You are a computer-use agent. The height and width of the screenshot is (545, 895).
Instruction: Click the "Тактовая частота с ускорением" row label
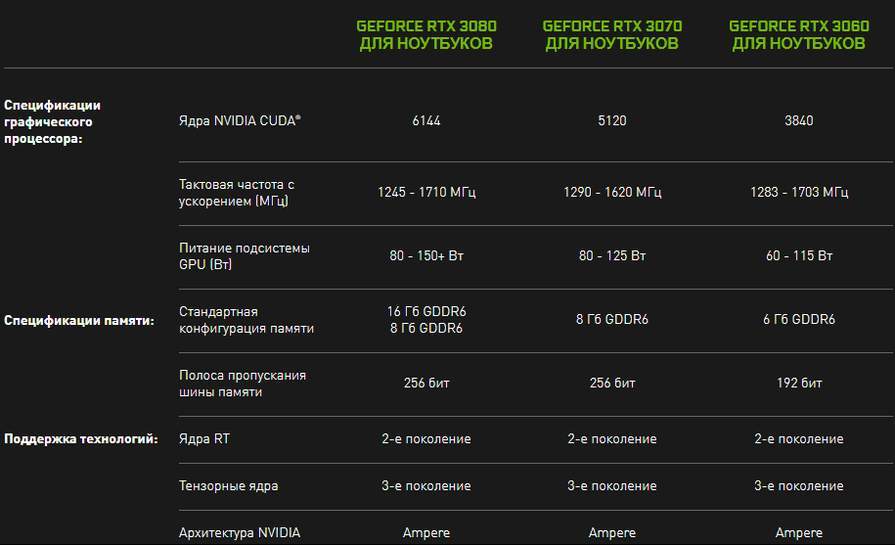236,193
